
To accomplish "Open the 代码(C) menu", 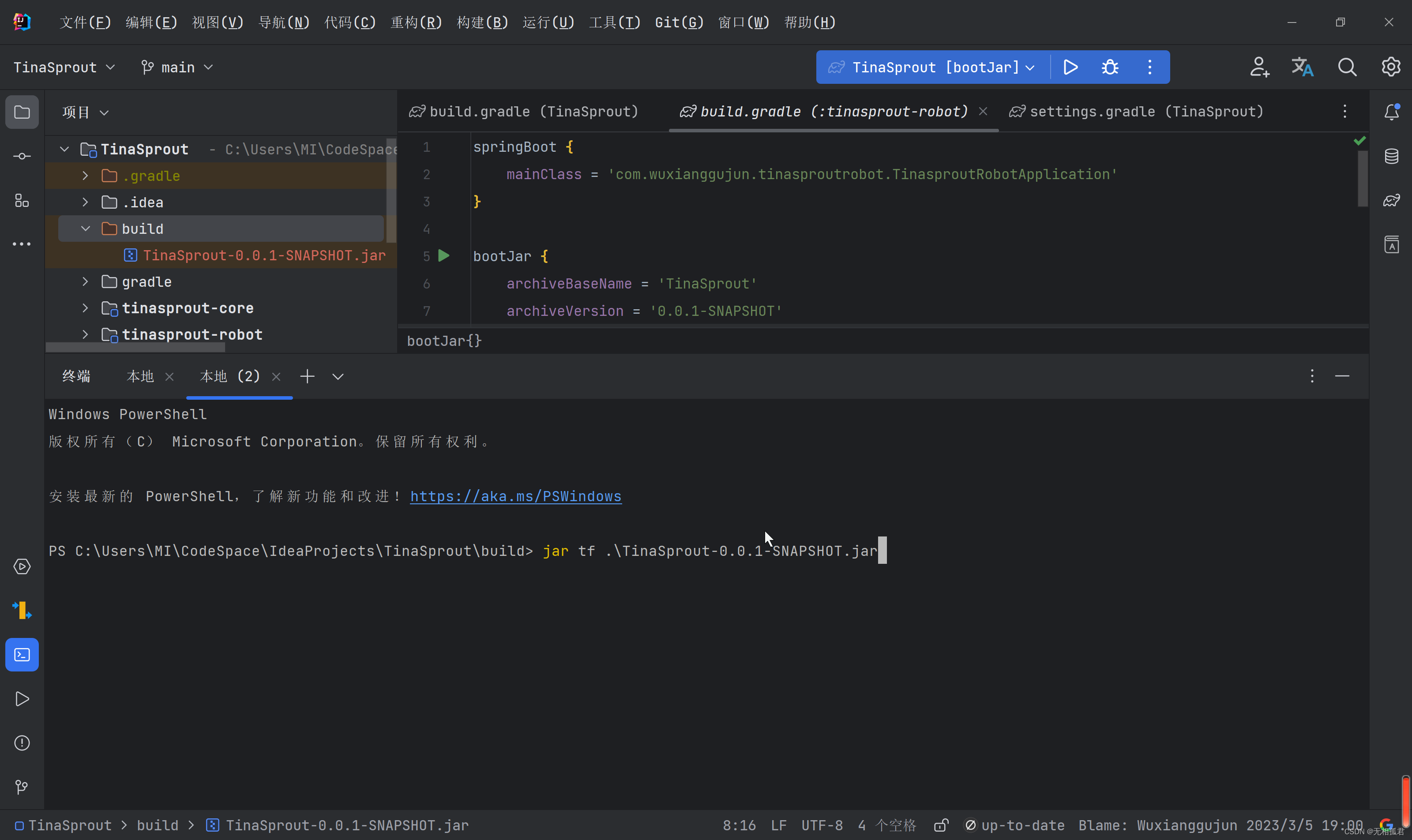I will coord(350,22).
